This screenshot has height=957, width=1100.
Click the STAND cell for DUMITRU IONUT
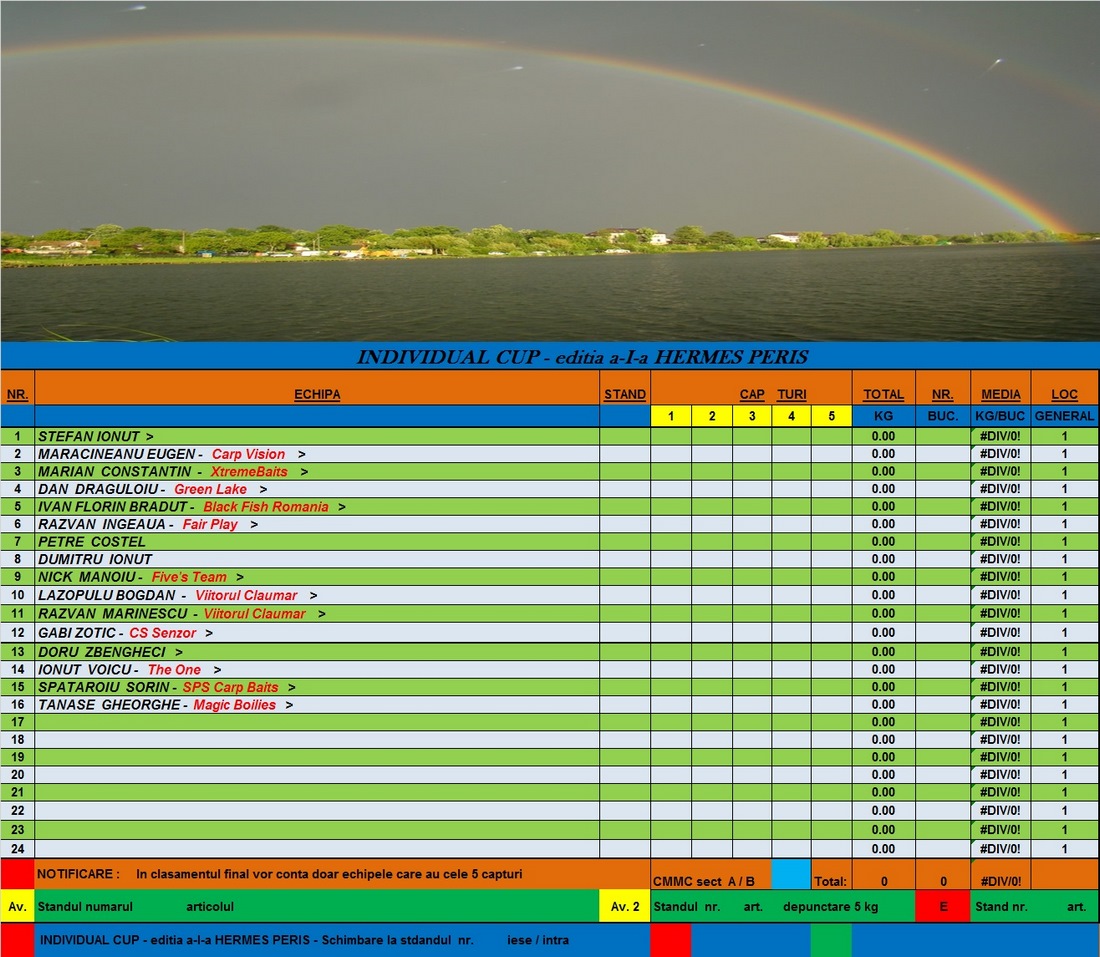click(625, 559)
